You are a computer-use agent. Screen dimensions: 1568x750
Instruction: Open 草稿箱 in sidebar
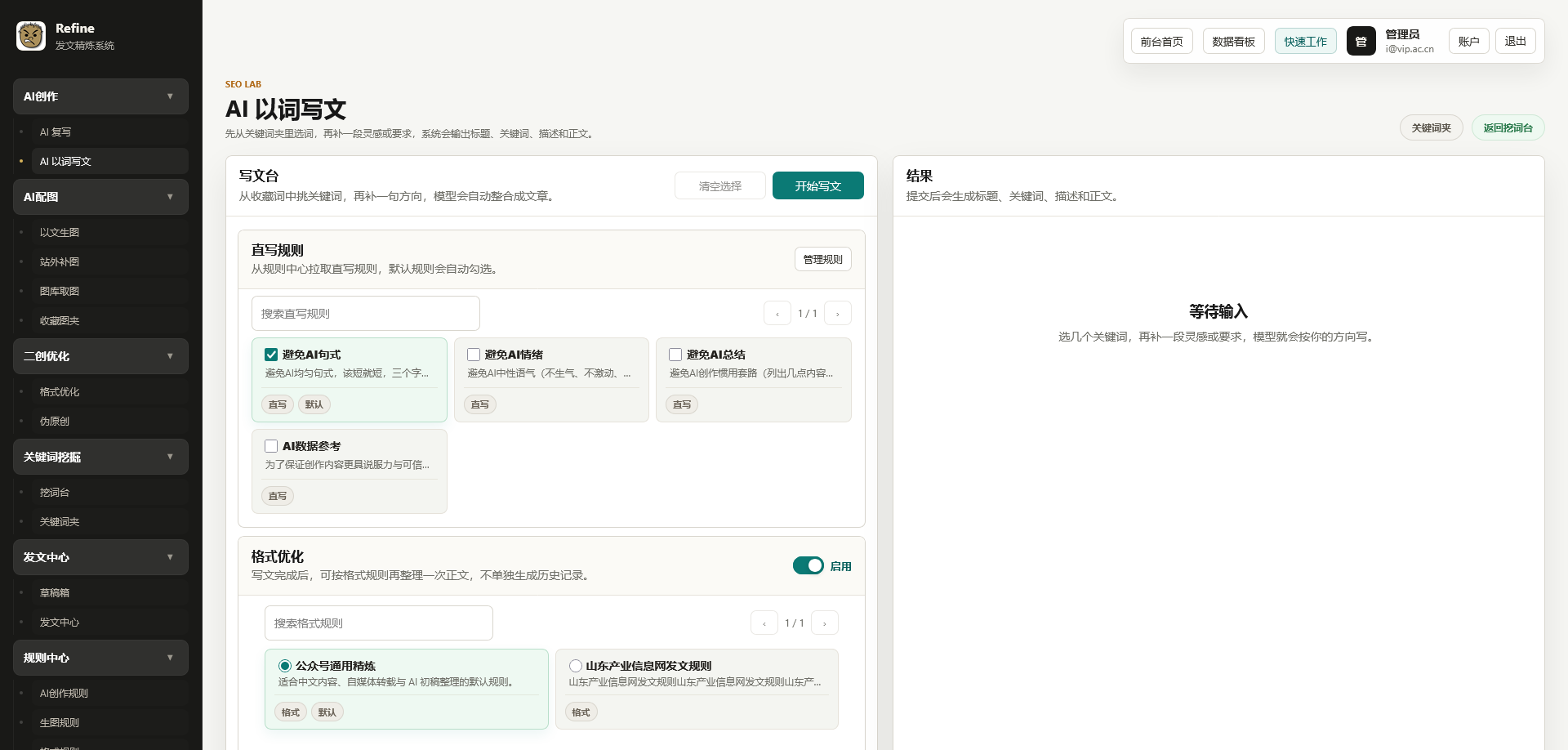109,592
